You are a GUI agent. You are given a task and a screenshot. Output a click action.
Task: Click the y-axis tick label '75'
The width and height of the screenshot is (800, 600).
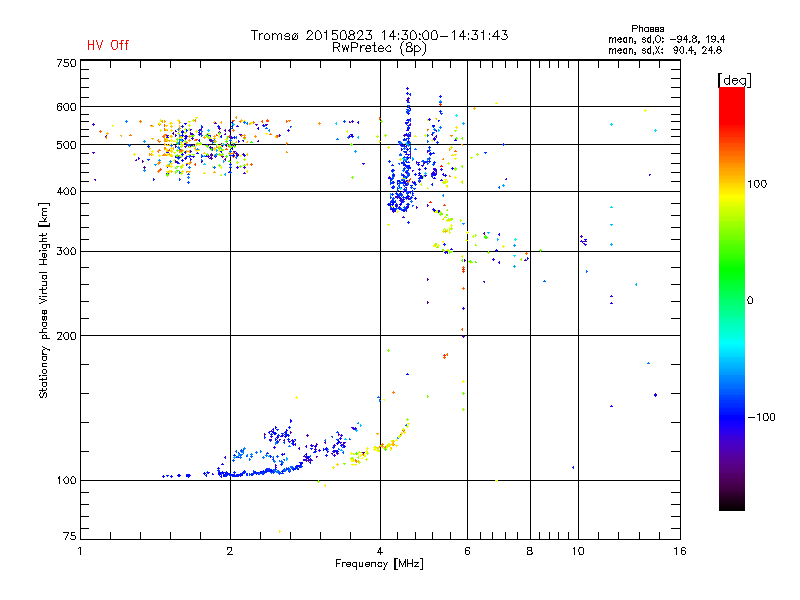70,536
